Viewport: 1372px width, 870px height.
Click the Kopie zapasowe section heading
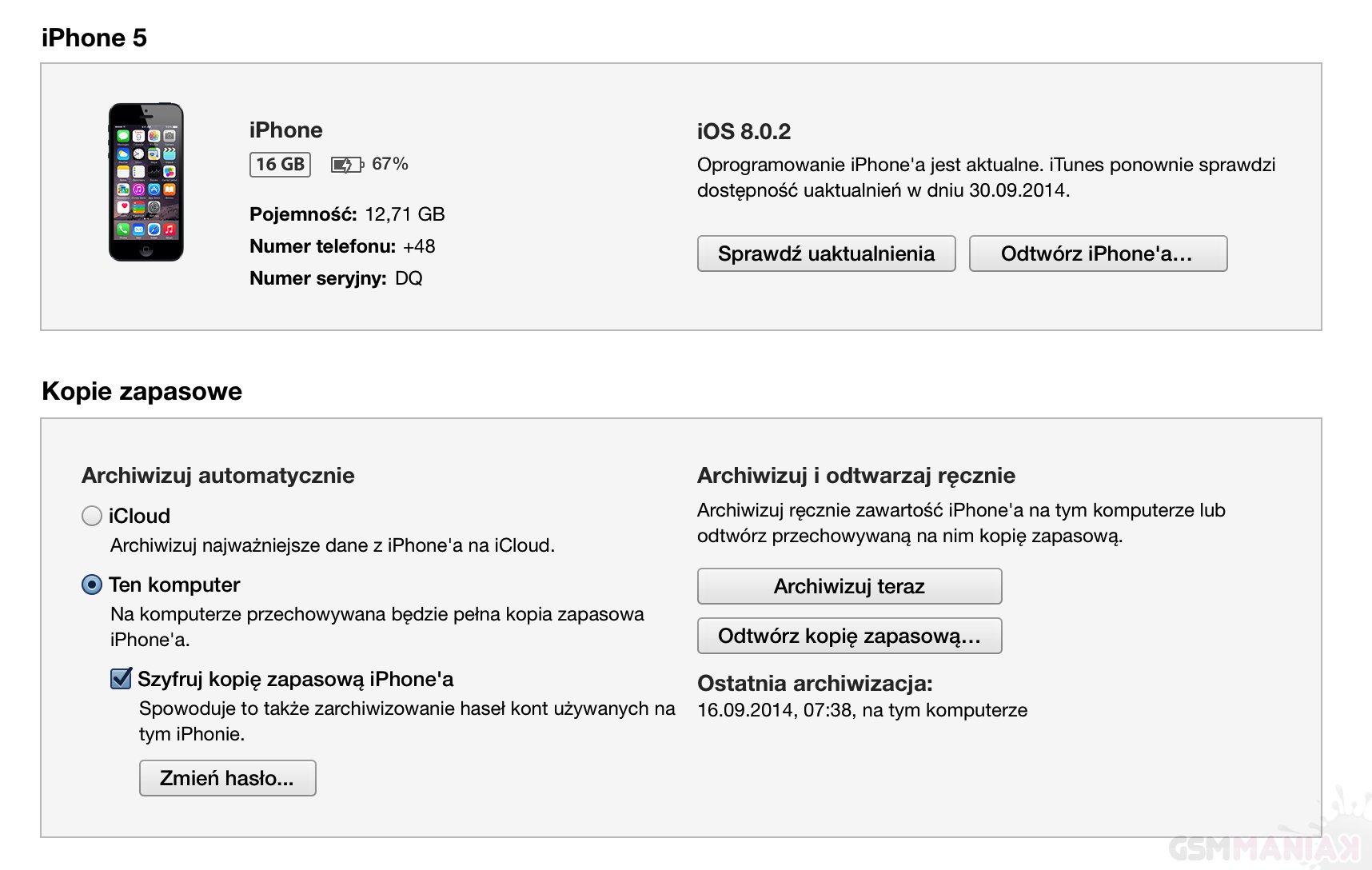point(142,391)
